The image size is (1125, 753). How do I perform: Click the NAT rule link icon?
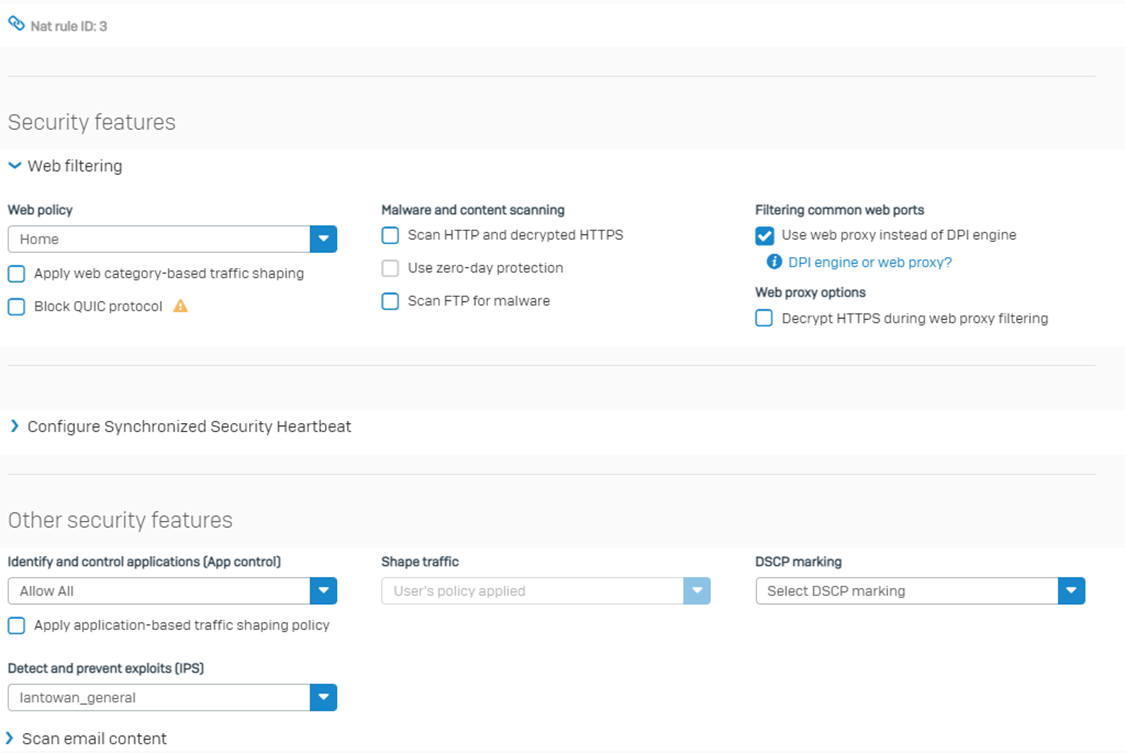point(16,24)
